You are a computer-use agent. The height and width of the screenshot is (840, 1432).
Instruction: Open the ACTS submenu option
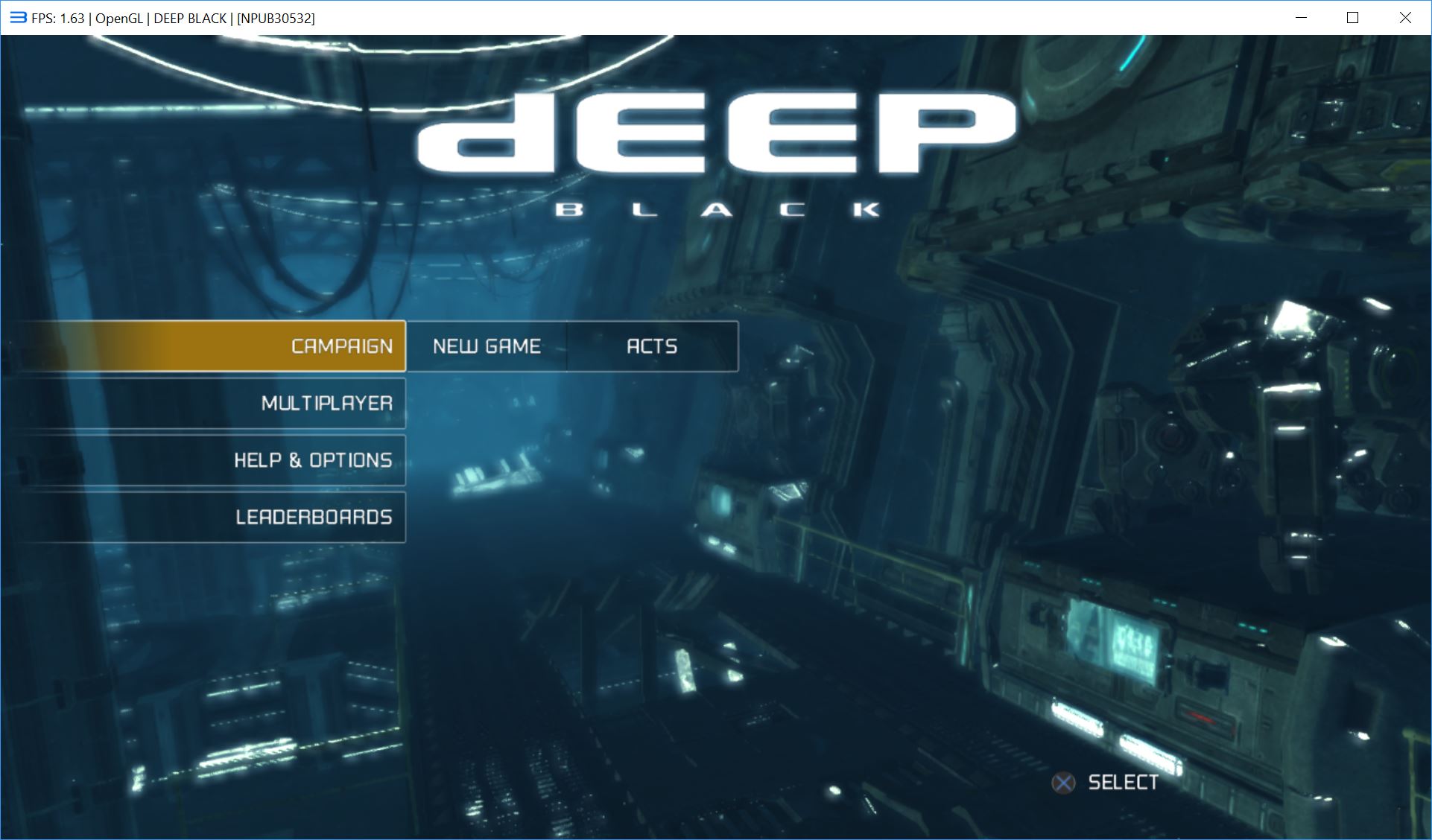click(652, 346)
